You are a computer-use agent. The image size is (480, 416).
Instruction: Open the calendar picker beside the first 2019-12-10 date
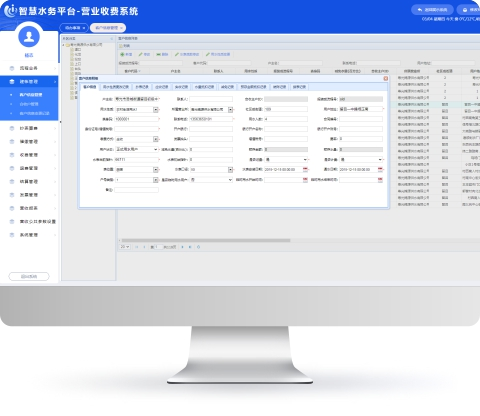click(305, 170)
